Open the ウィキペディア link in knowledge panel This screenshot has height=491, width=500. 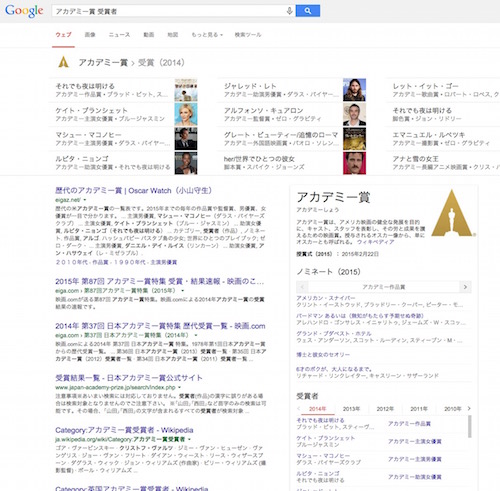(375, 242)
